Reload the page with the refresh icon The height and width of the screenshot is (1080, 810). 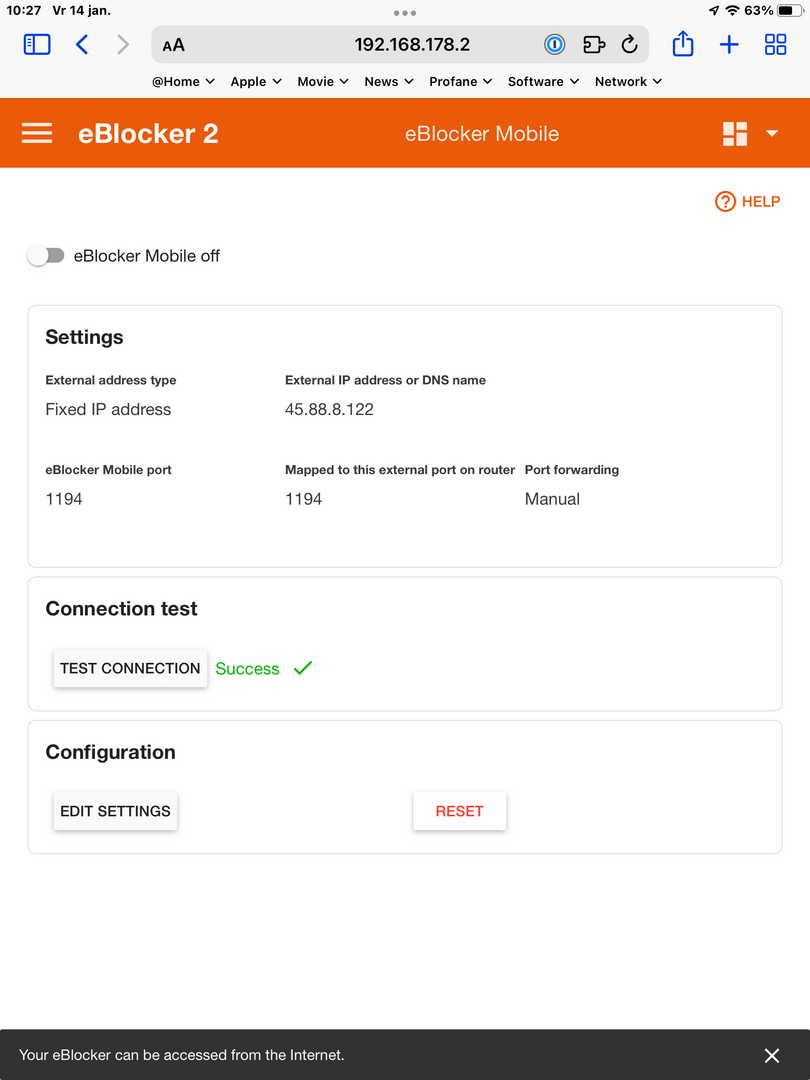(630, 45)
